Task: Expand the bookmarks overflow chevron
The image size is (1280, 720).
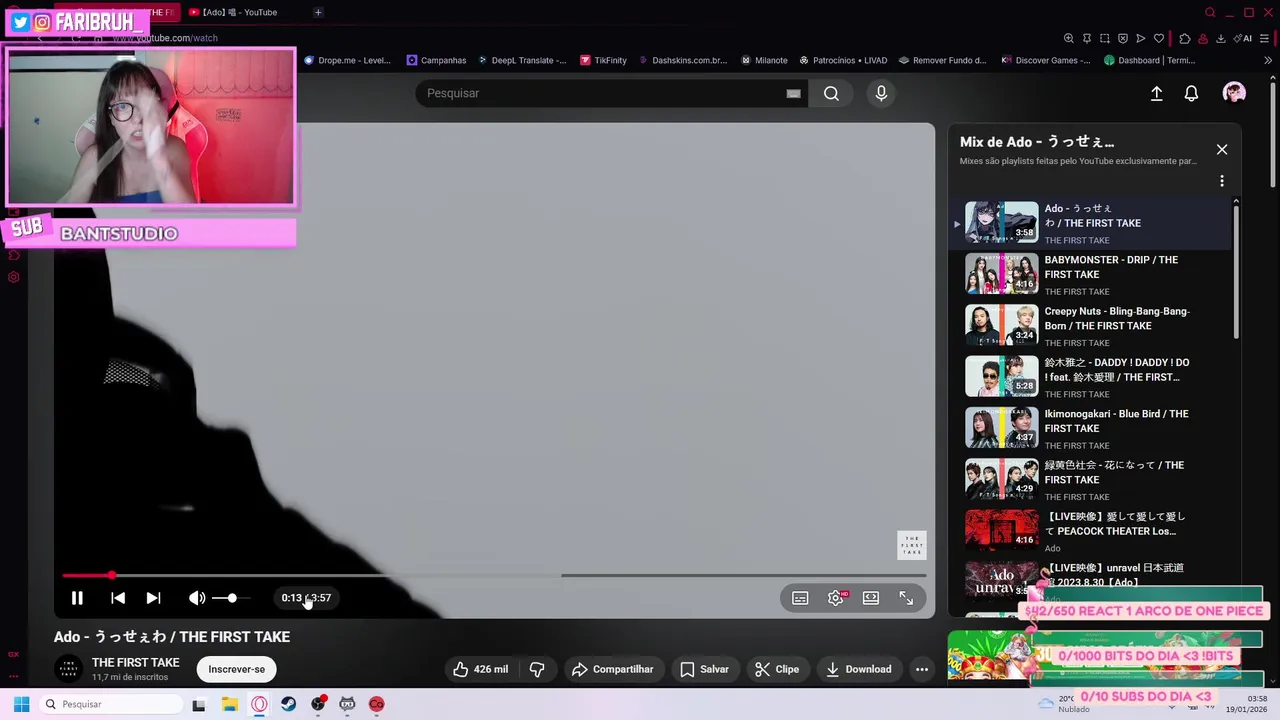Action: (1268, 60)
